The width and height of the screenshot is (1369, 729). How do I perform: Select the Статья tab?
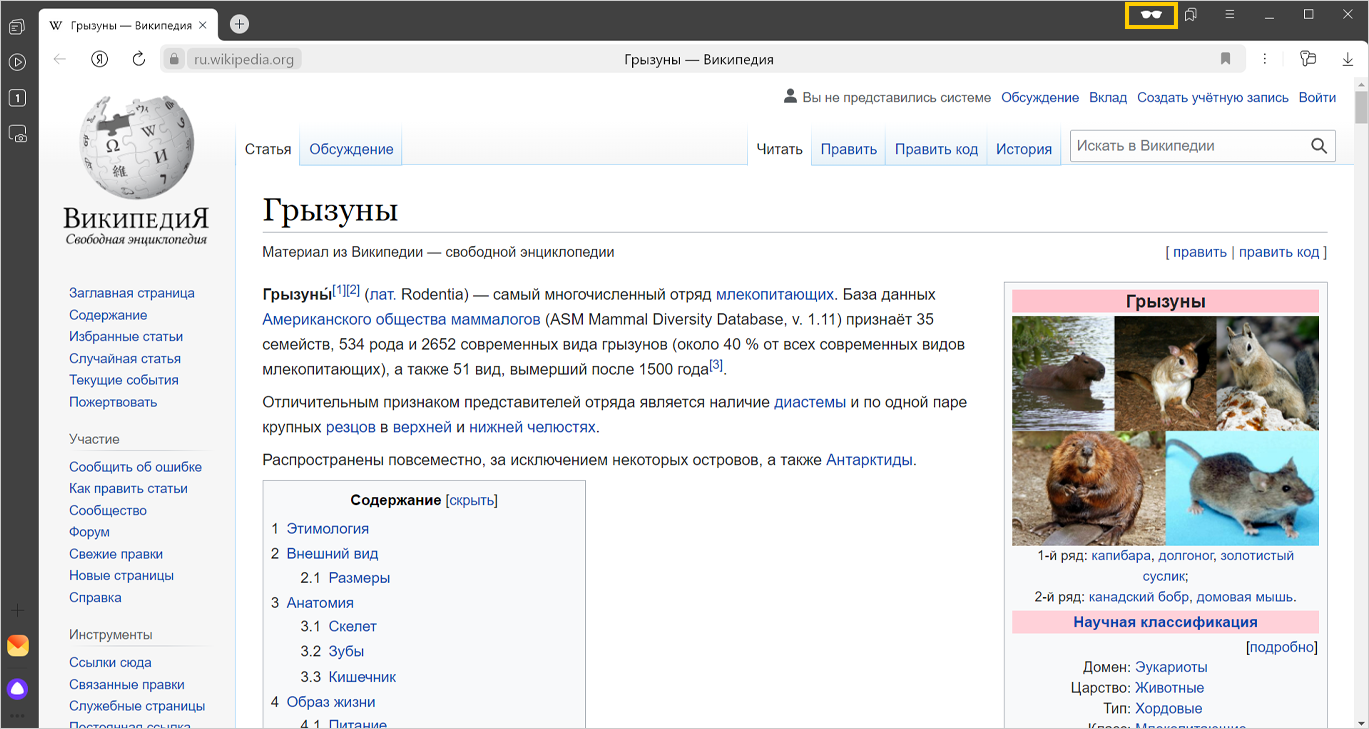(x=268, y=149)
